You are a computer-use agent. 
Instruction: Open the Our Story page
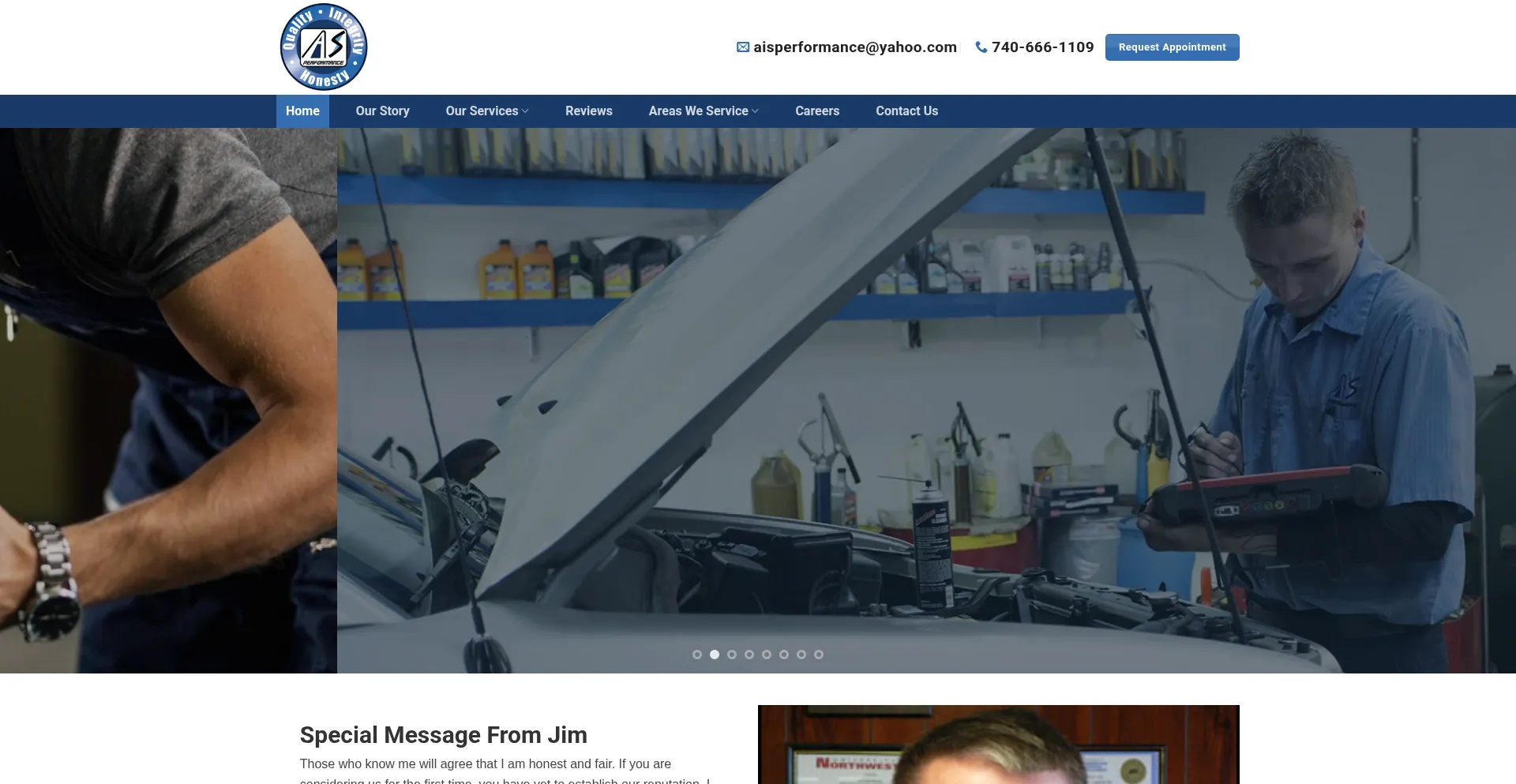[383, 111]
